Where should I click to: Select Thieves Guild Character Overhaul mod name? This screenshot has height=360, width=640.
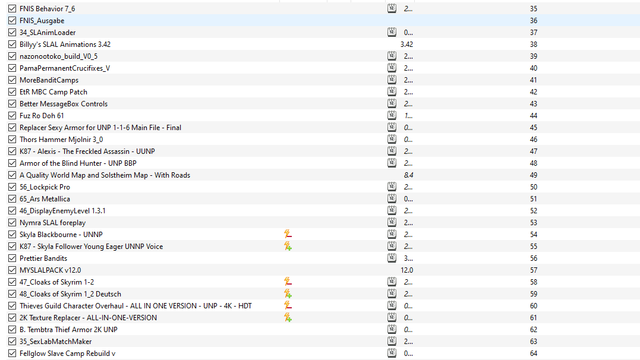(x=136, y=306)
